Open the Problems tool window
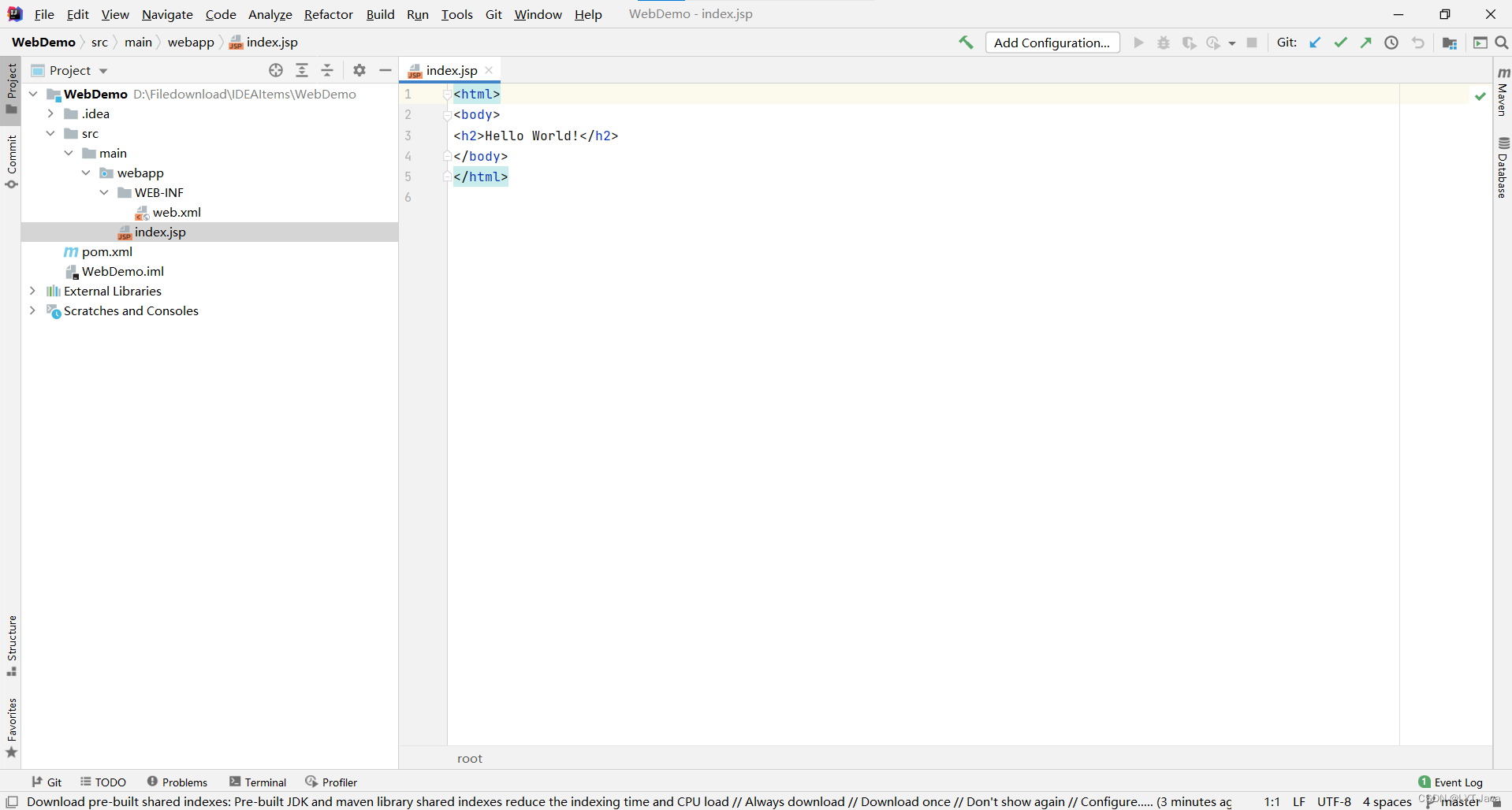This screenshot has height=810, width=1512. coord(177,782)
